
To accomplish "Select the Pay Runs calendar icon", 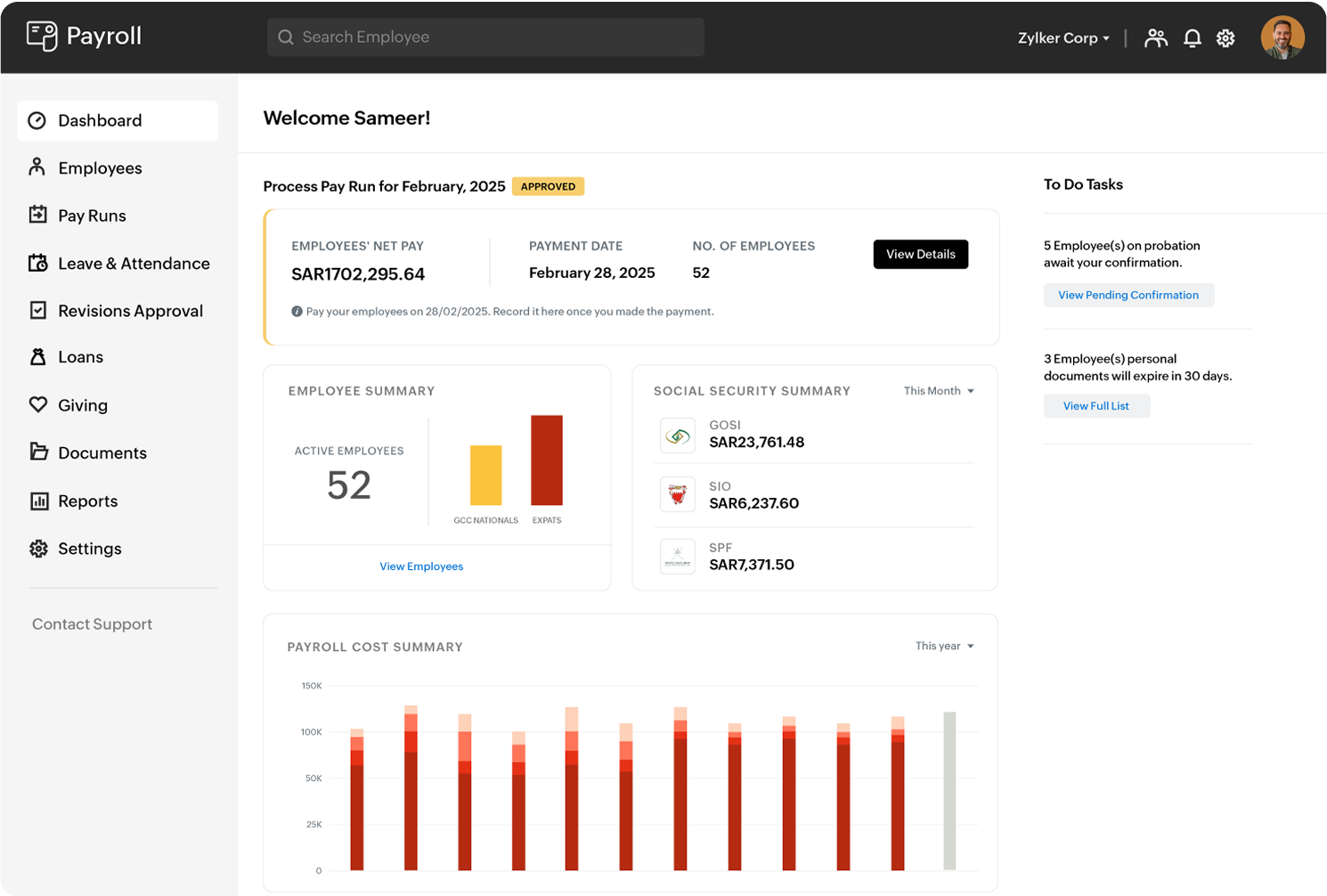I will tap(37, 215).
